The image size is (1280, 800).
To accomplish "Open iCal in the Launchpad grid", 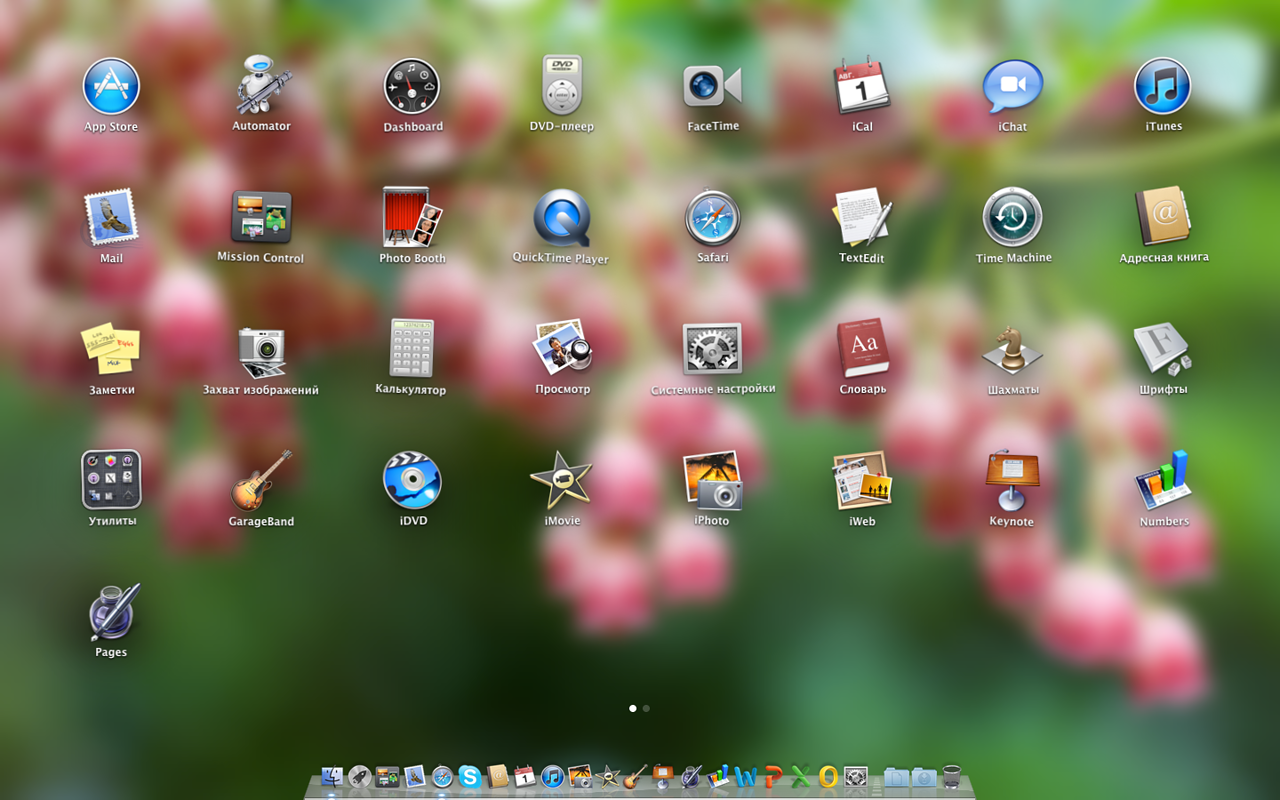I will click(x=862, y=86).
